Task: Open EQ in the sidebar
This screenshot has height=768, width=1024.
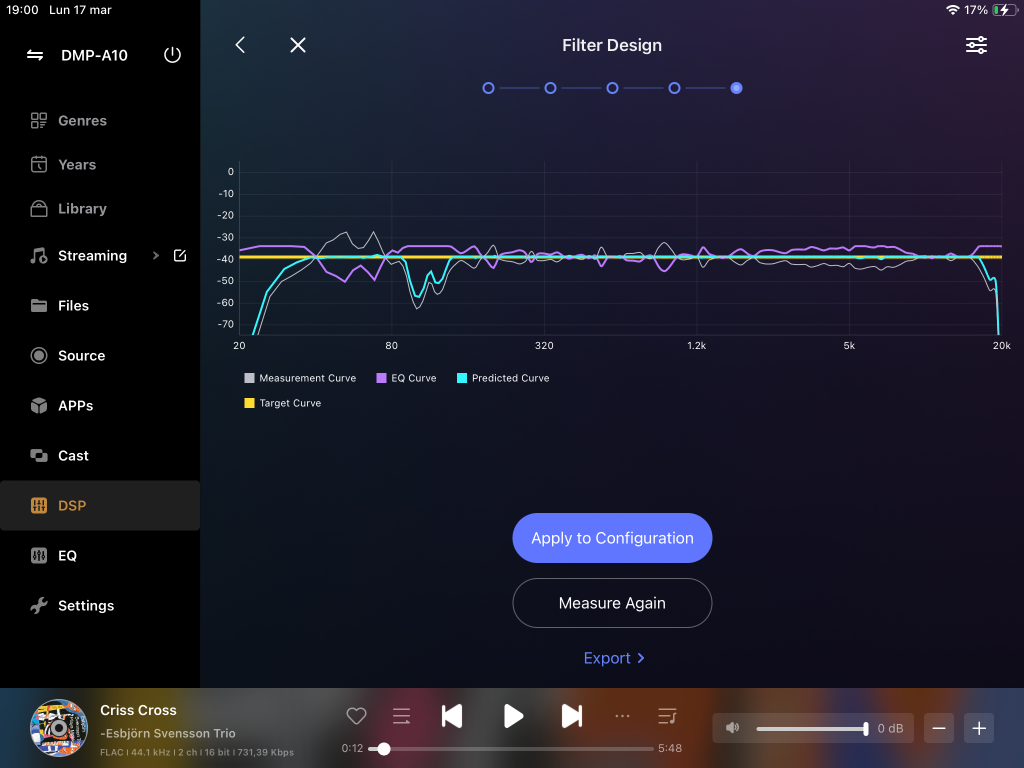Action: point(100,556)
